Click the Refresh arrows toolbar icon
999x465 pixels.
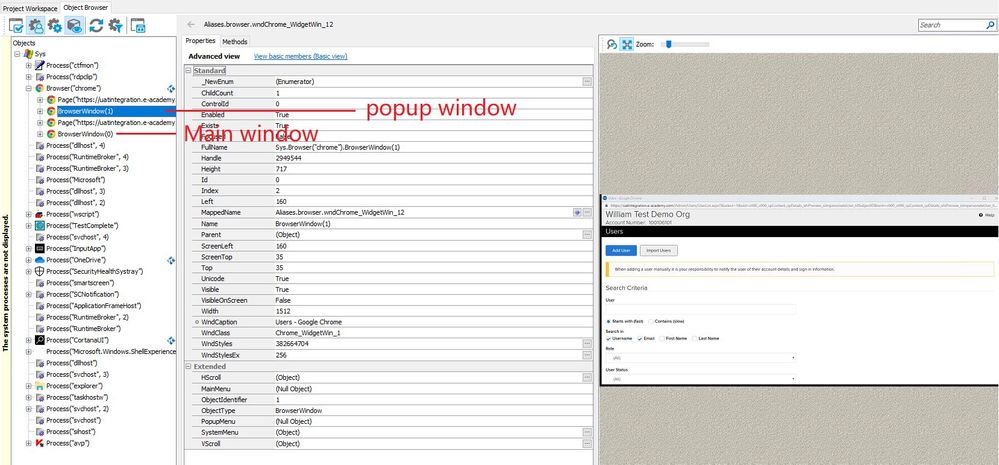tap(96, 25)
